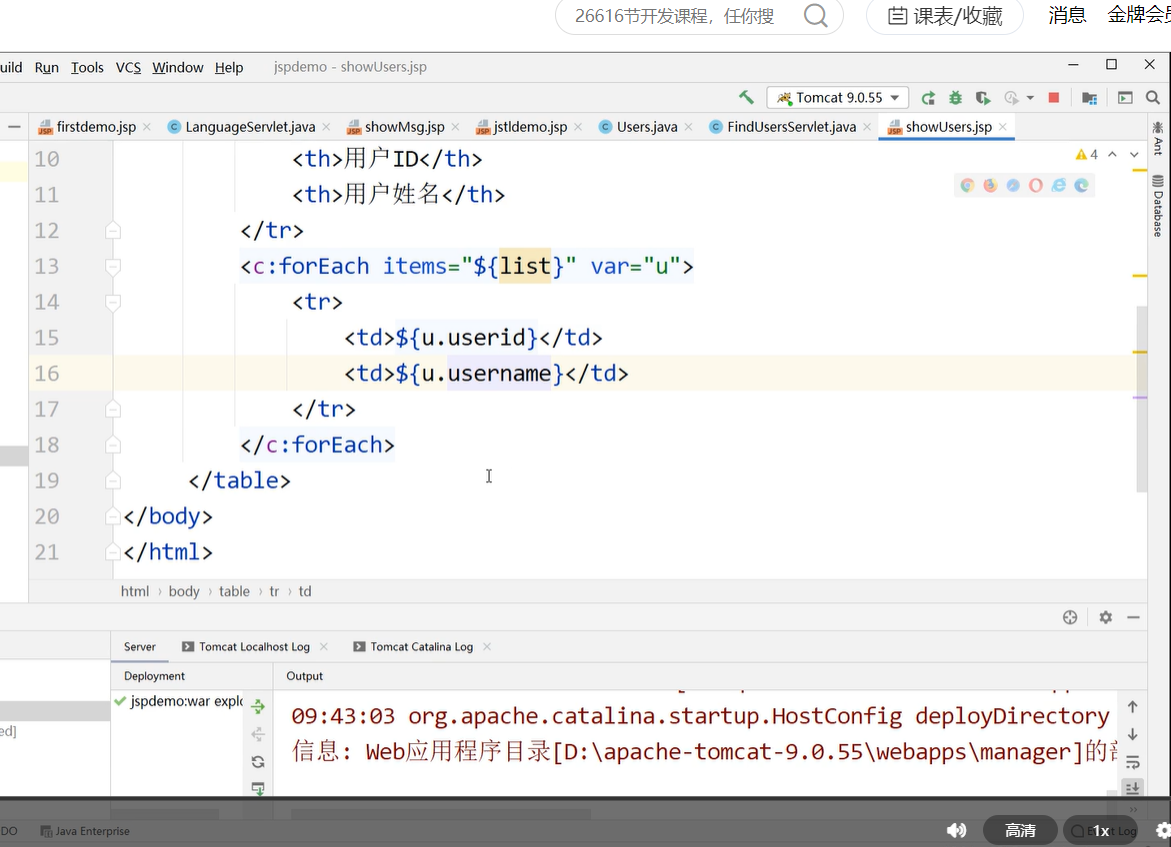The width and height of the screenshot is (1171, 847).
Task: Toggle the fold marker at line 19
Action: tap(113, 480)
